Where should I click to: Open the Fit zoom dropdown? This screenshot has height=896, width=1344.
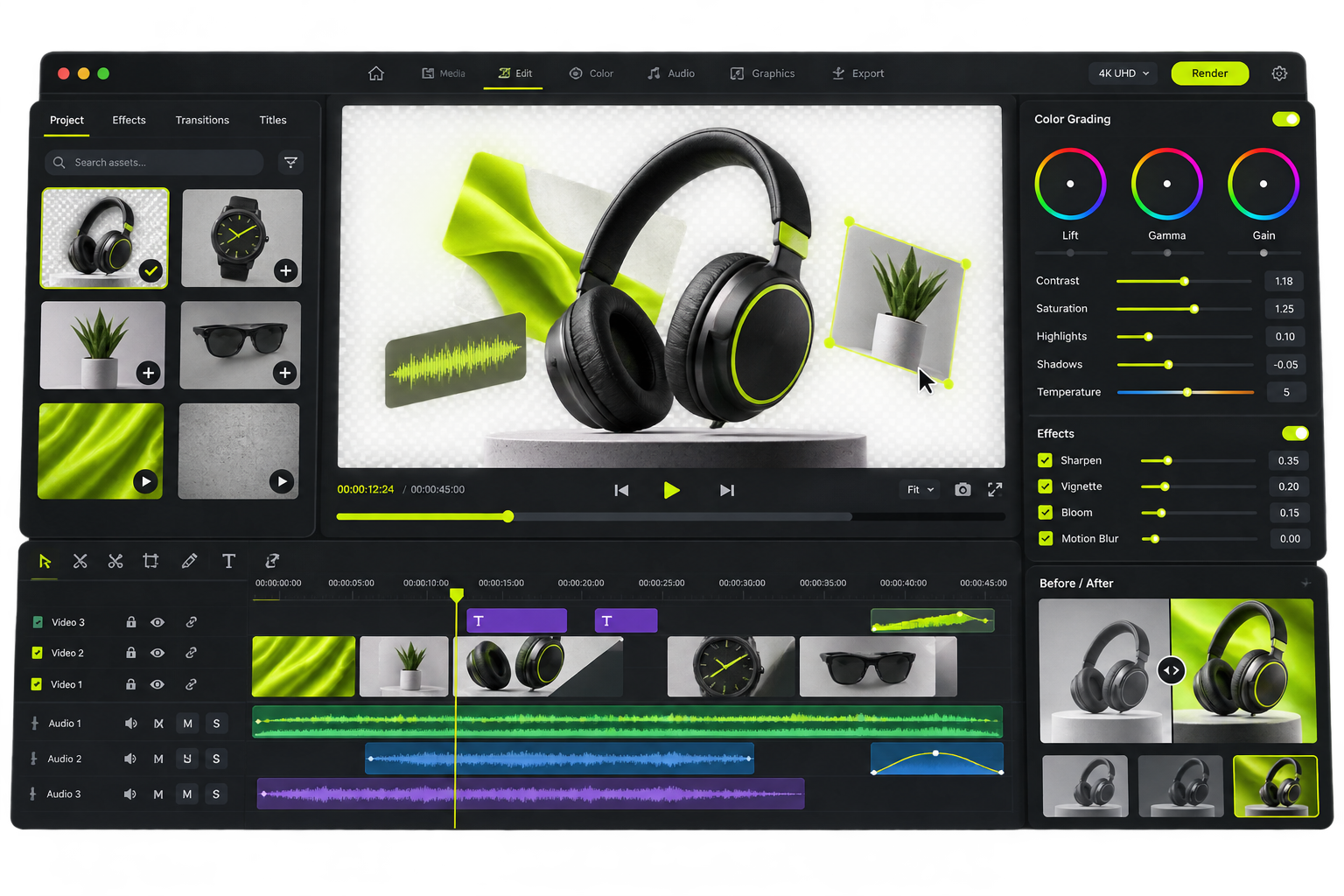(920, 490)
